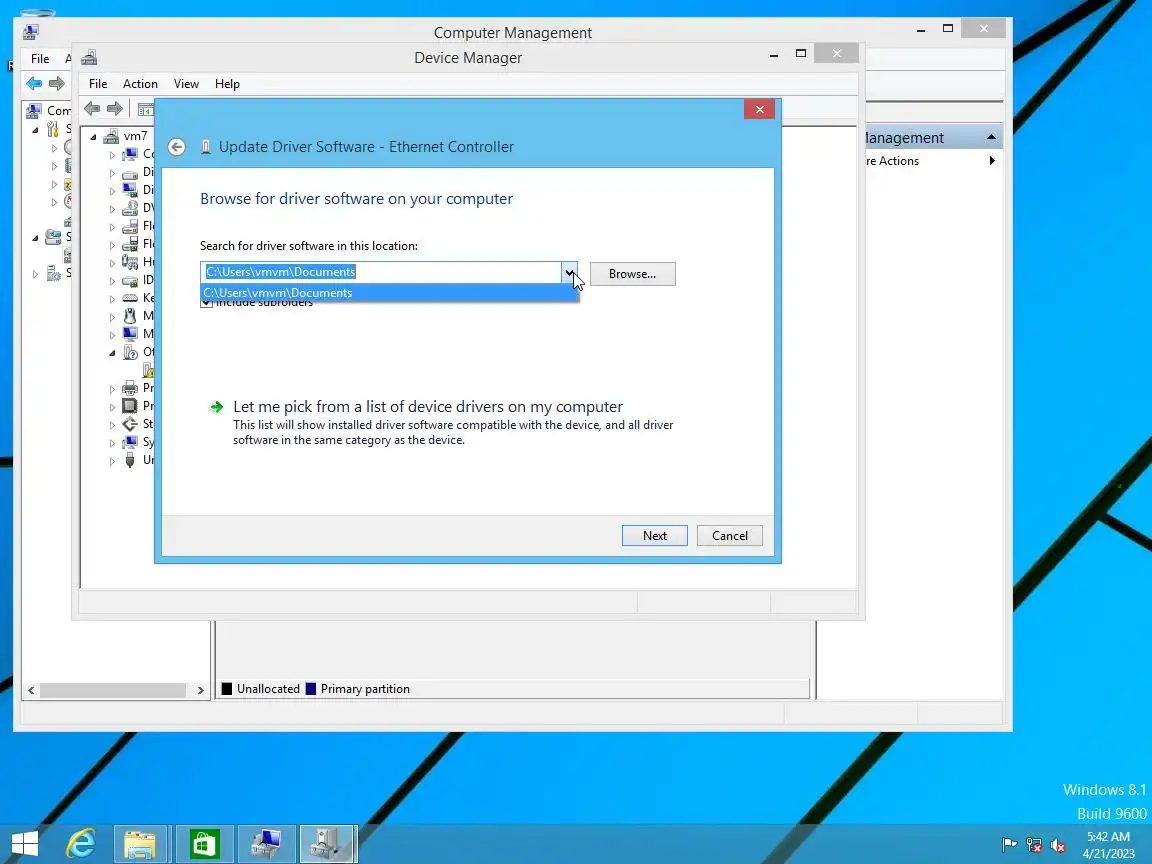Click the Ethernet Controller device icon in dialog title
The width and height of the screenshot is (1152, 864).
(206, 147)
